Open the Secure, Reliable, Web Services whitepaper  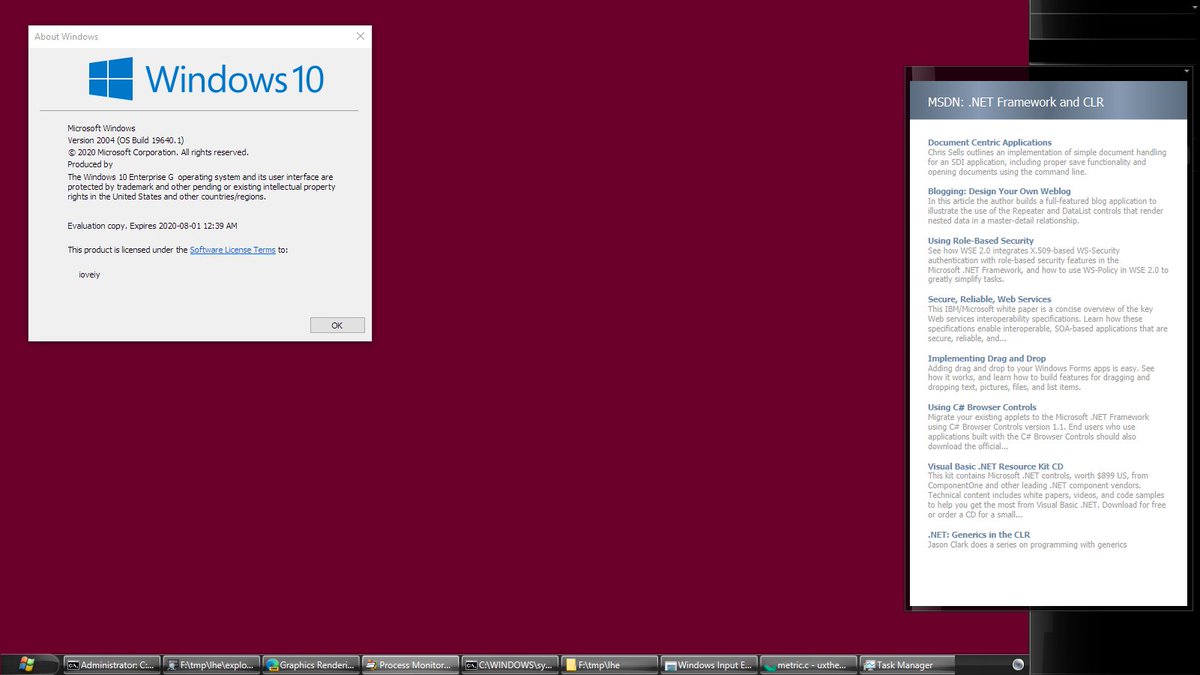coord(989,299)
